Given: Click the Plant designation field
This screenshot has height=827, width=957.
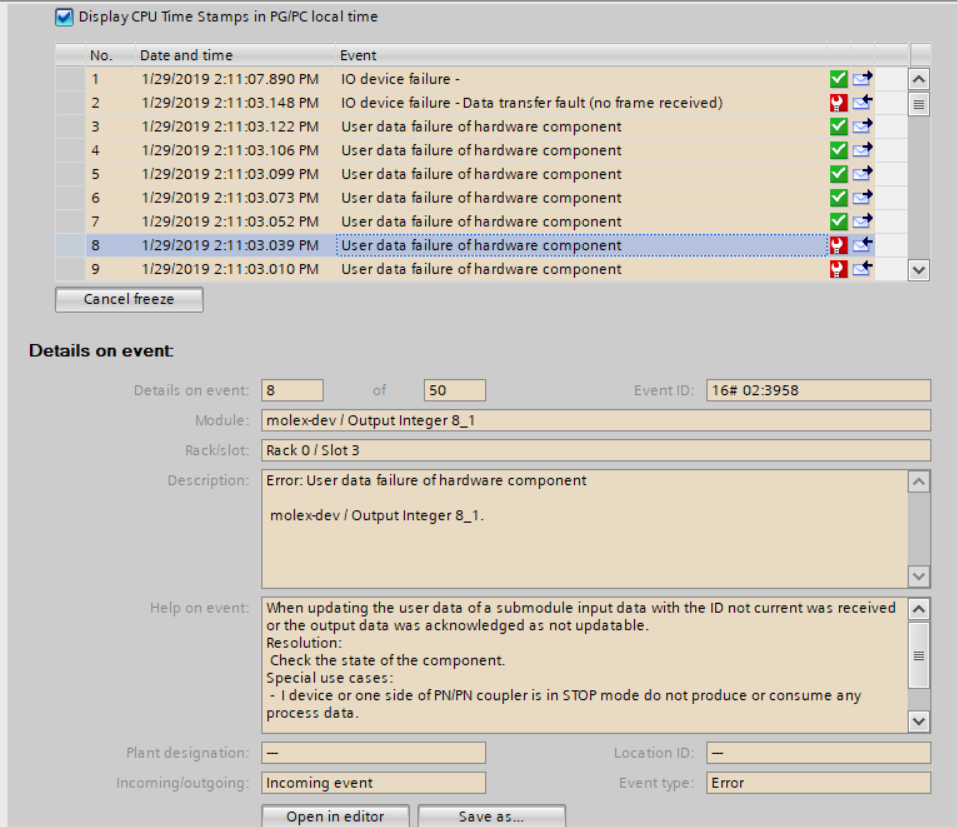Looking at the screenshot, I should click(x=374, y=753).
